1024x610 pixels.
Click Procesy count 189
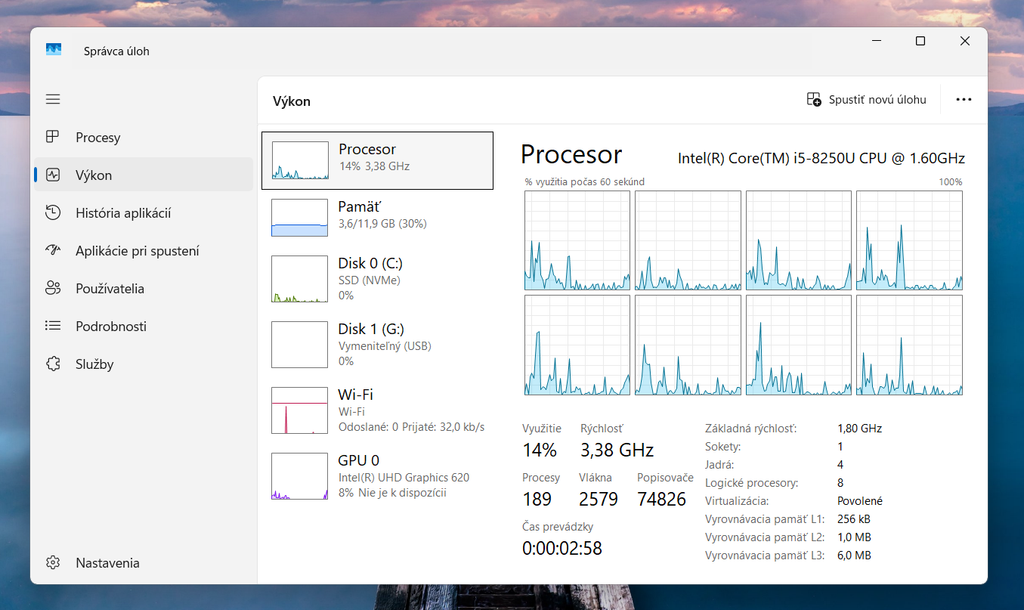pyautogui.click(x=537, y=499)
